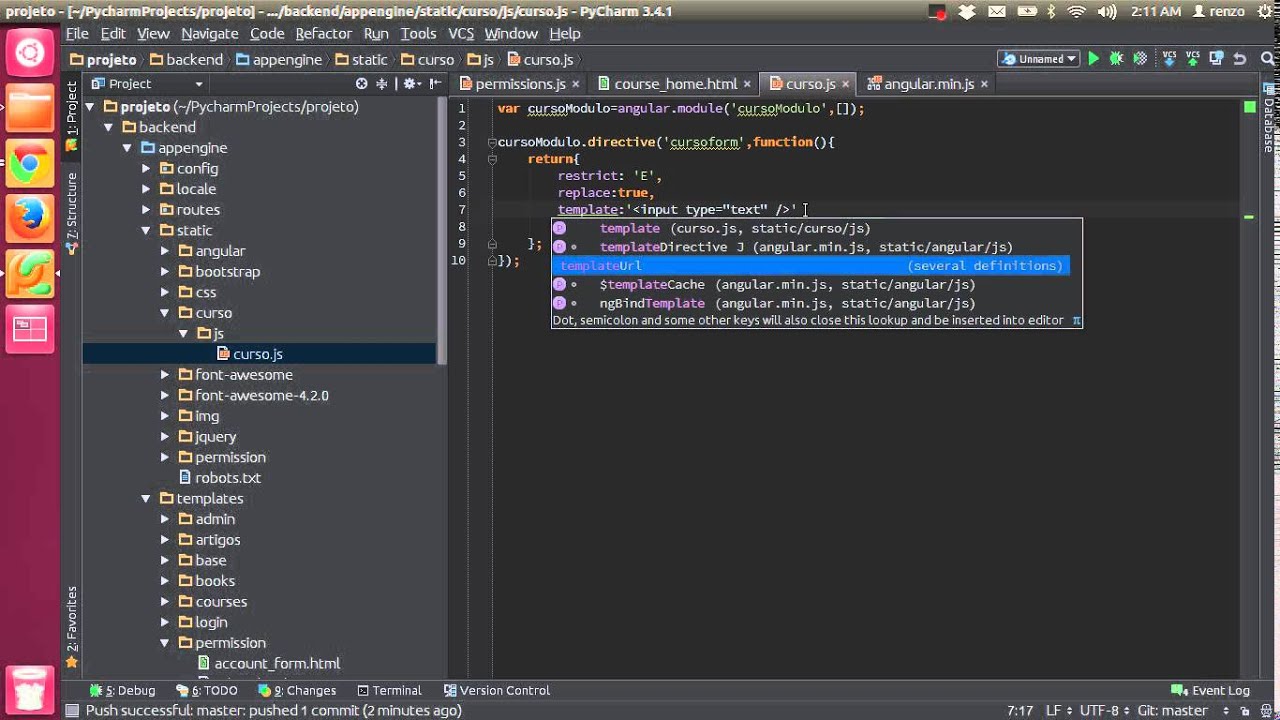Expand the config folder

point(146,169)
